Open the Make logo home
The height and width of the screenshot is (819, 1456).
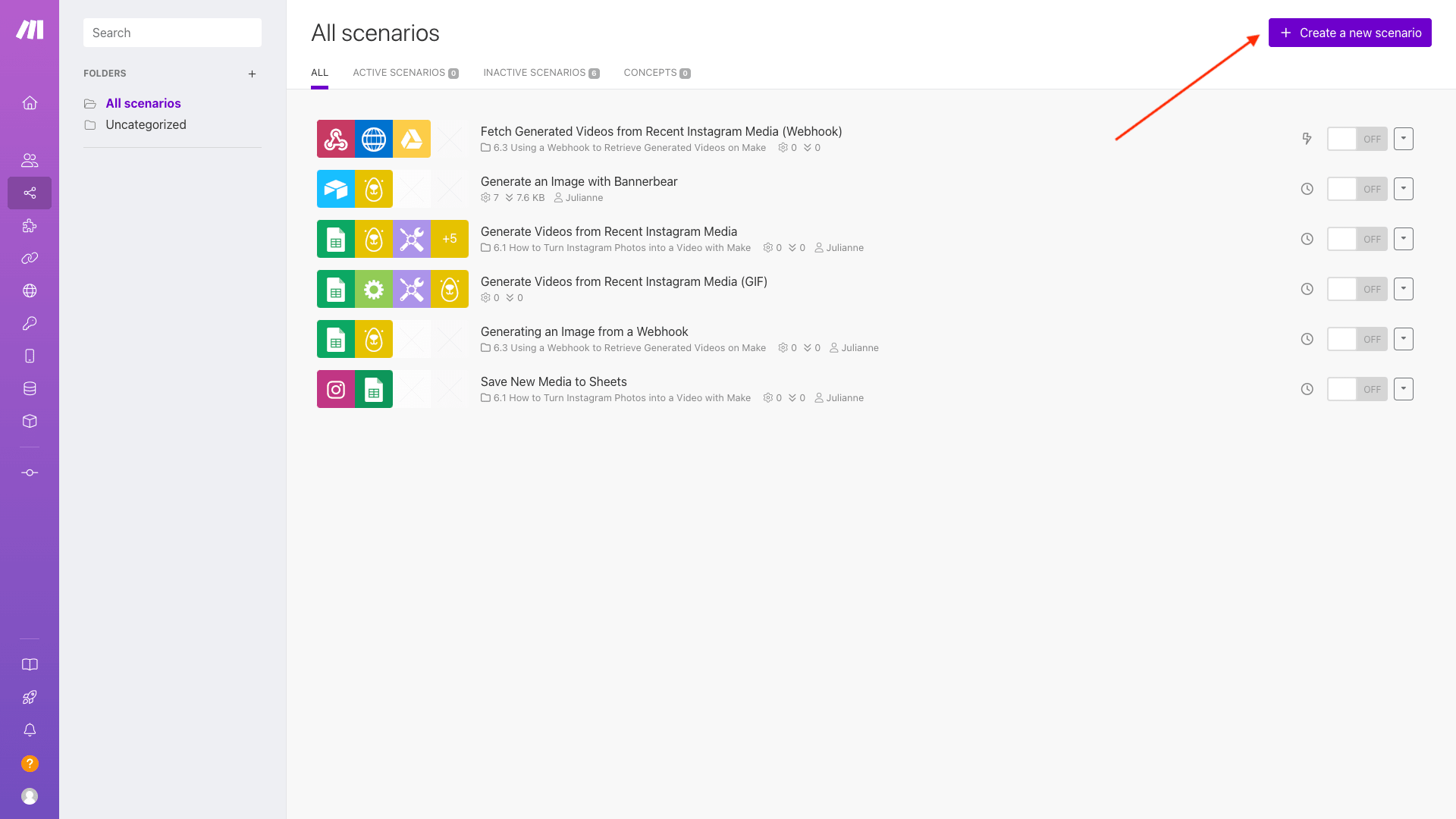30,30
